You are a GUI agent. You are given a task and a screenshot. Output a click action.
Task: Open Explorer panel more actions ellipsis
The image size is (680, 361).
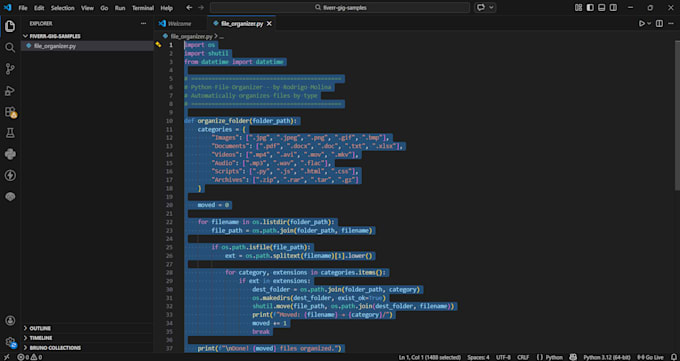click(x=144, y=23)
